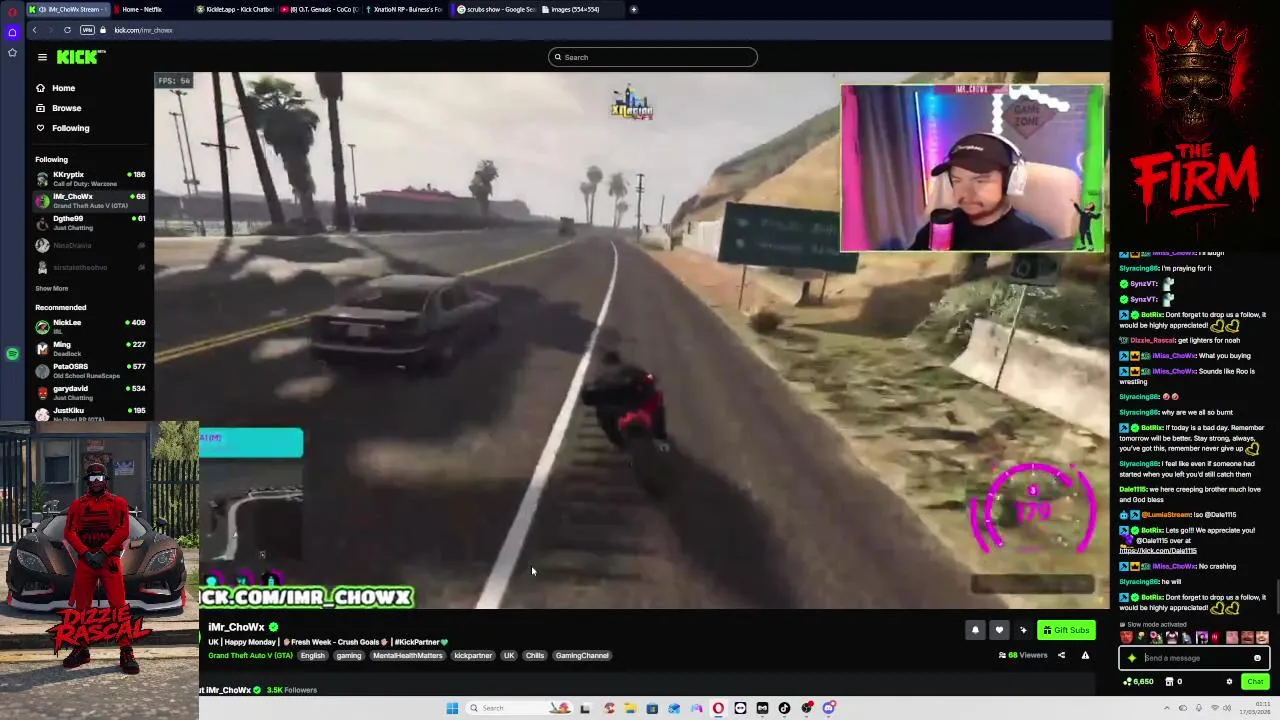Open kick.com/Dale1115 link in chat
Screen dimensions: 1280x720
(x=1157, y=551)
